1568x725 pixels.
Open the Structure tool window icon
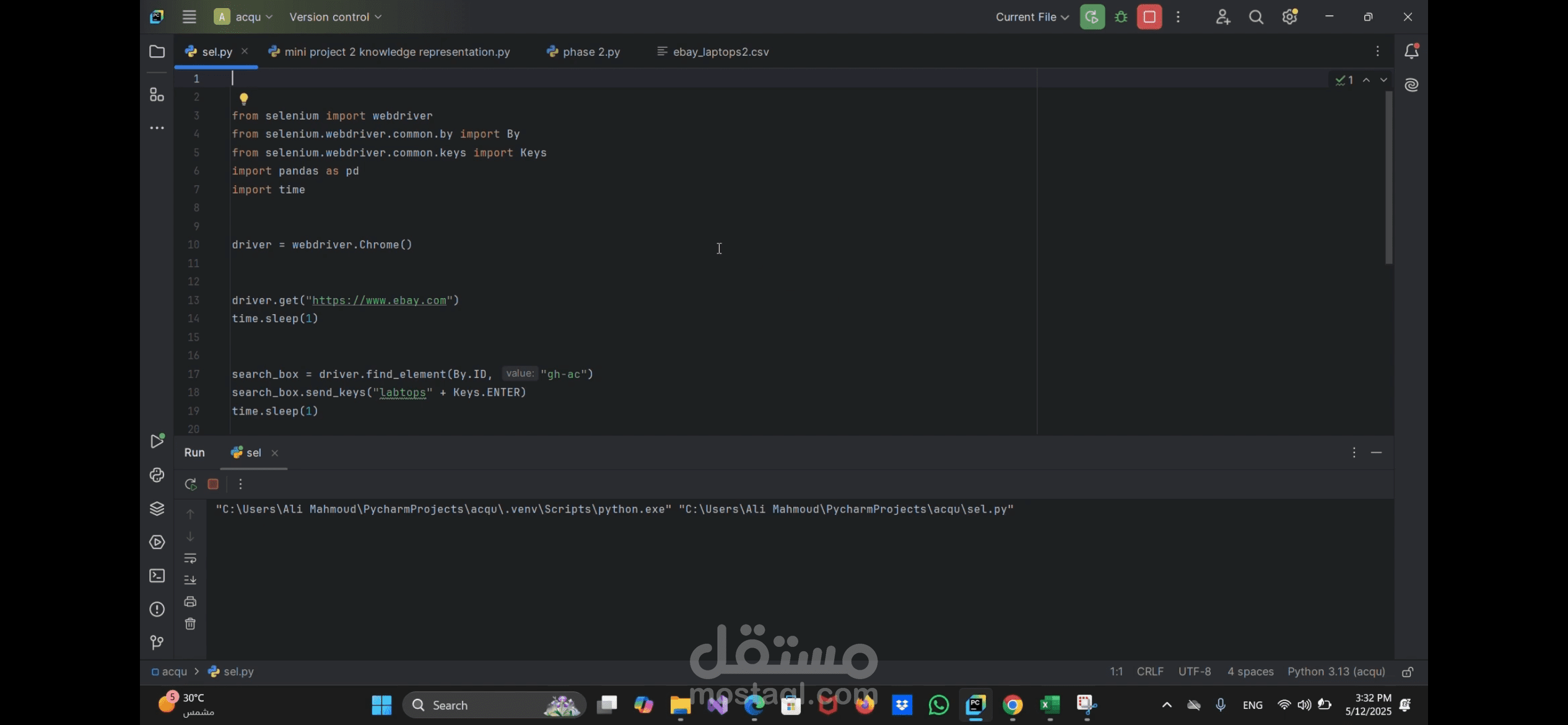point(157,95)
